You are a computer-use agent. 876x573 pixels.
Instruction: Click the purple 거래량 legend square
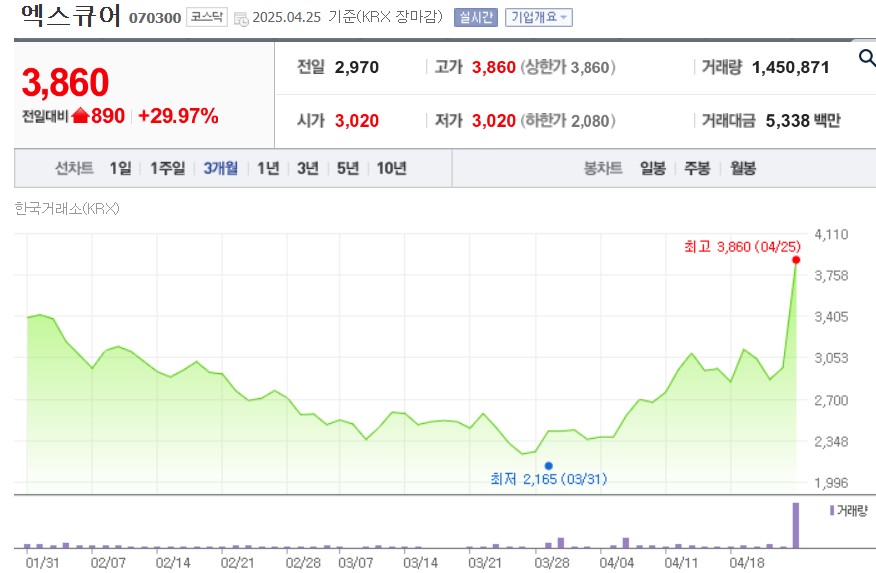click(832, 510)
